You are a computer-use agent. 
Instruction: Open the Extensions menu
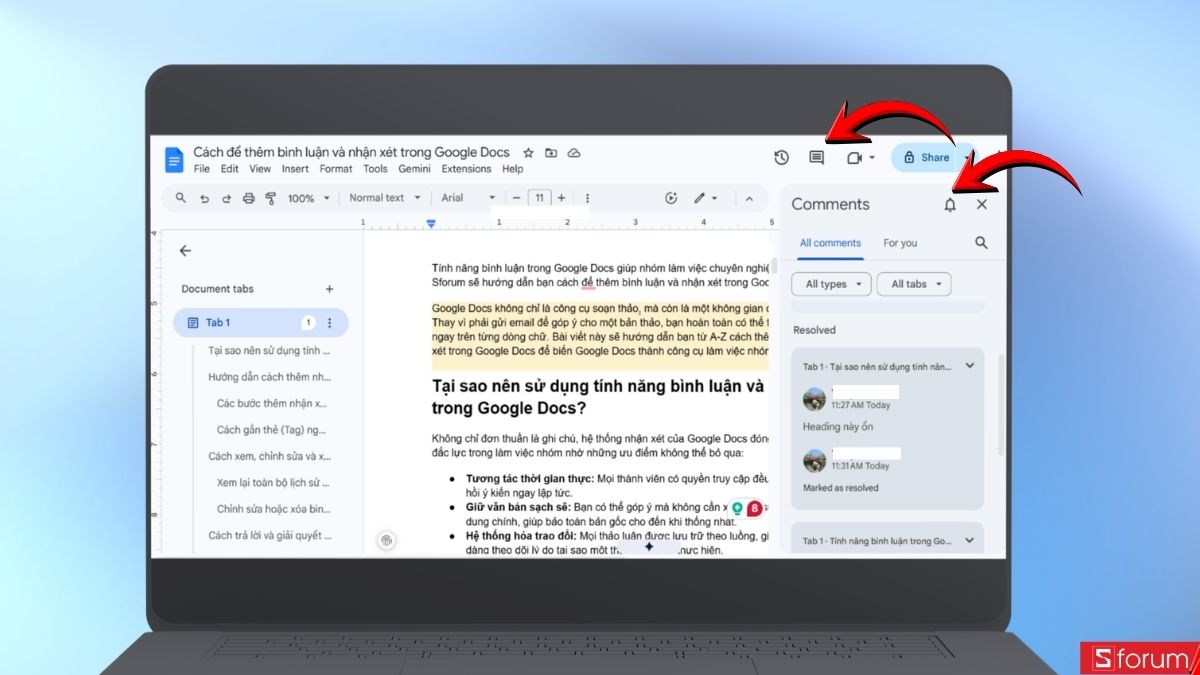coord(466,169)
